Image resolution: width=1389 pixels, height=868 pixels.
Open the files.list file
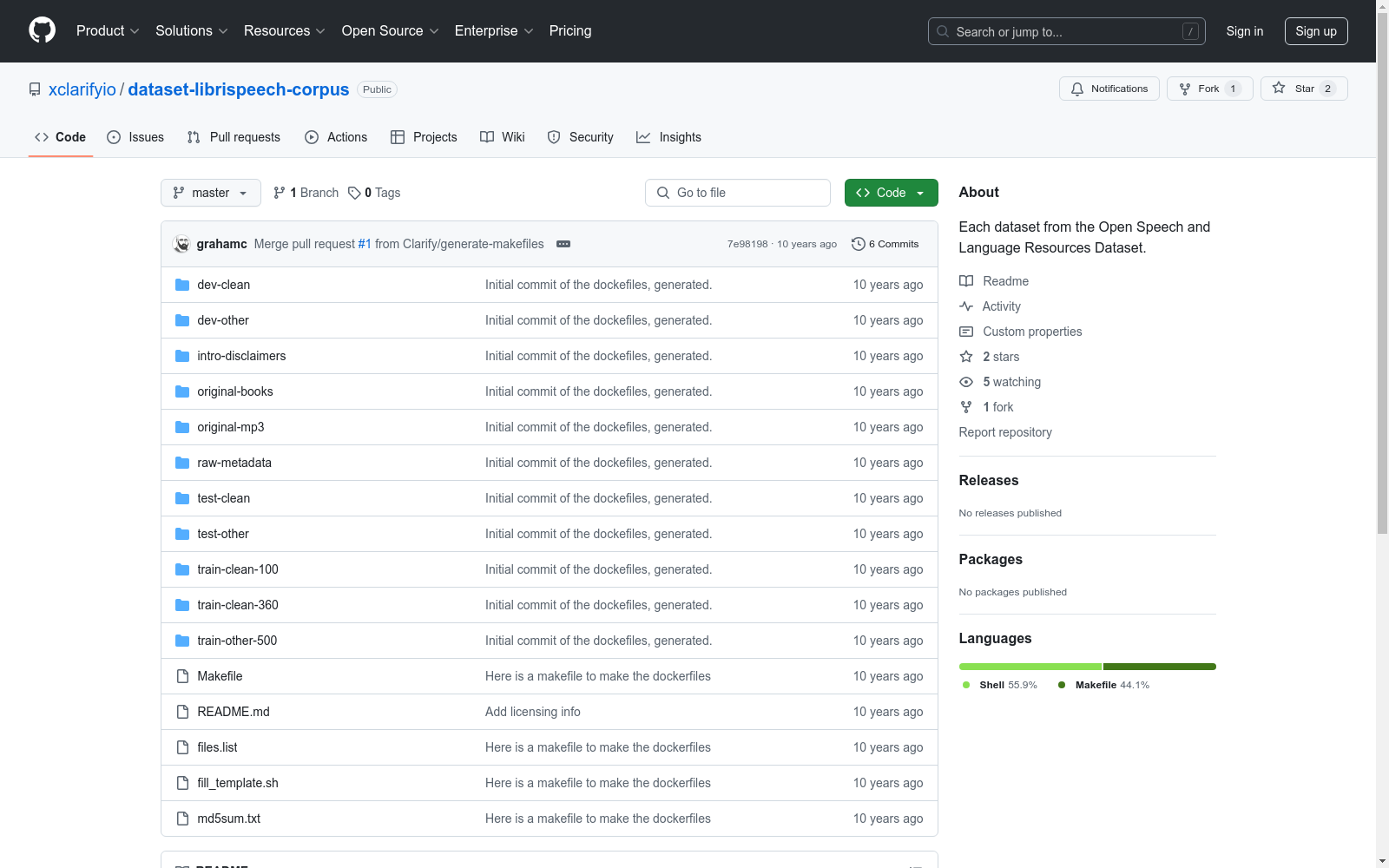(217, 747)
